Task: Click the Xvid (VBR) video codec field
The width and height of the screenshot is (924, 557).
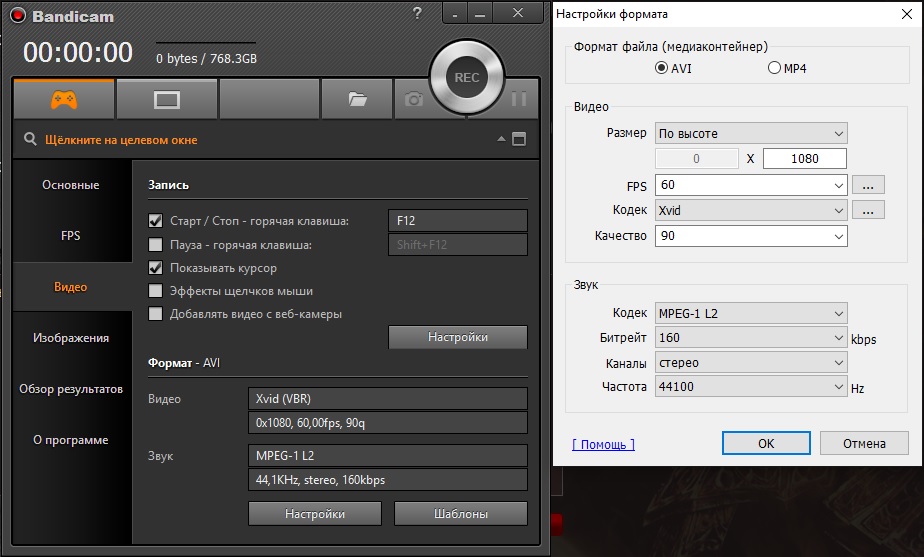Action: (388, 398)
